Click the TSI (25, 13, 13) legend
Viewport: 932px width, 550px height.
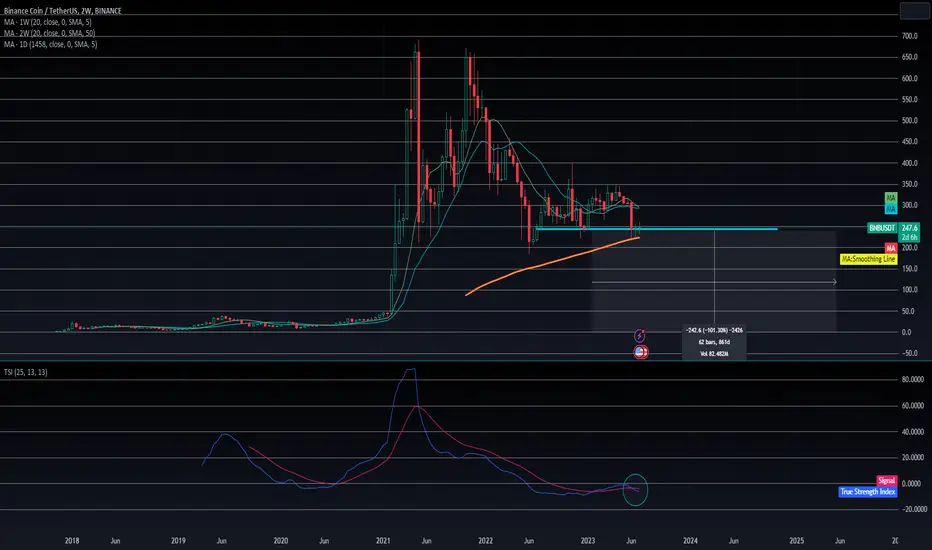coord(26,372)
